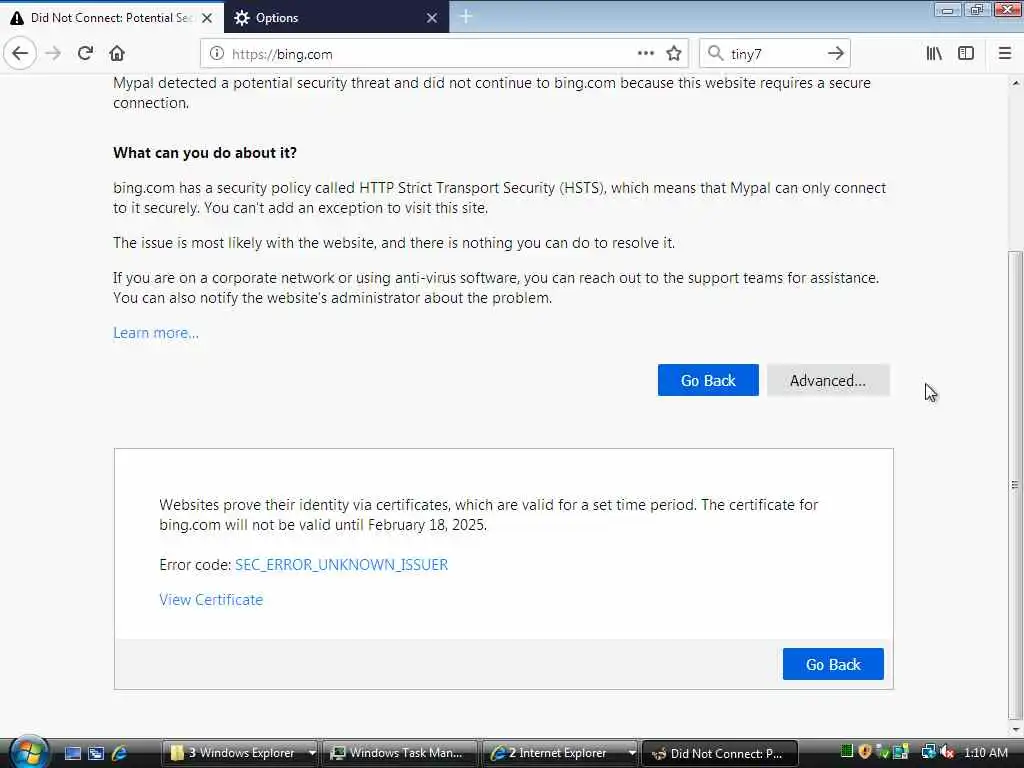The width and height of the screenshot is (1024, 768).
Task: Click the 1:10 AM clock
Action: pyautogui.click(x=985, y=753)
